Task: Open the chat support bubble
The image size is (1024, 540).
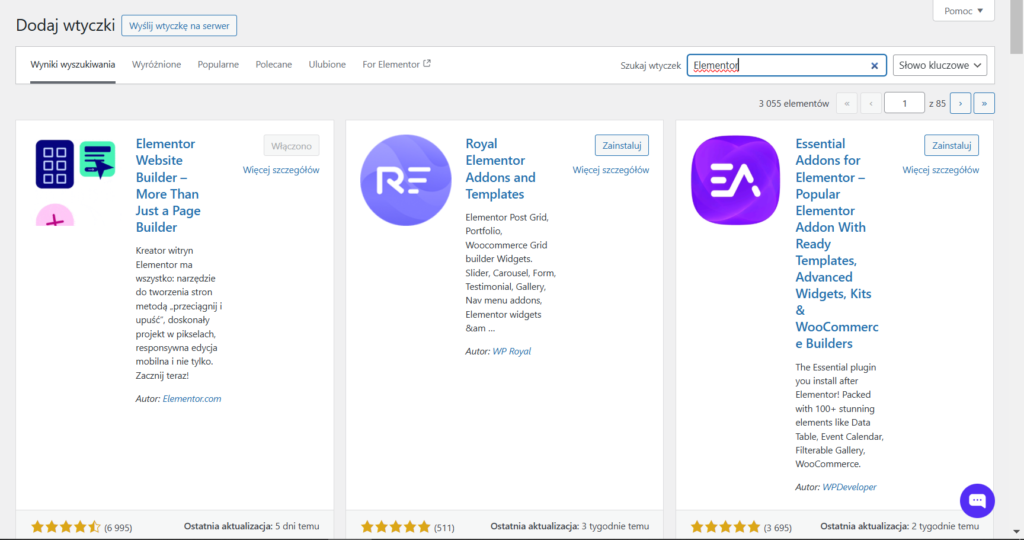Action: (977, 500)
